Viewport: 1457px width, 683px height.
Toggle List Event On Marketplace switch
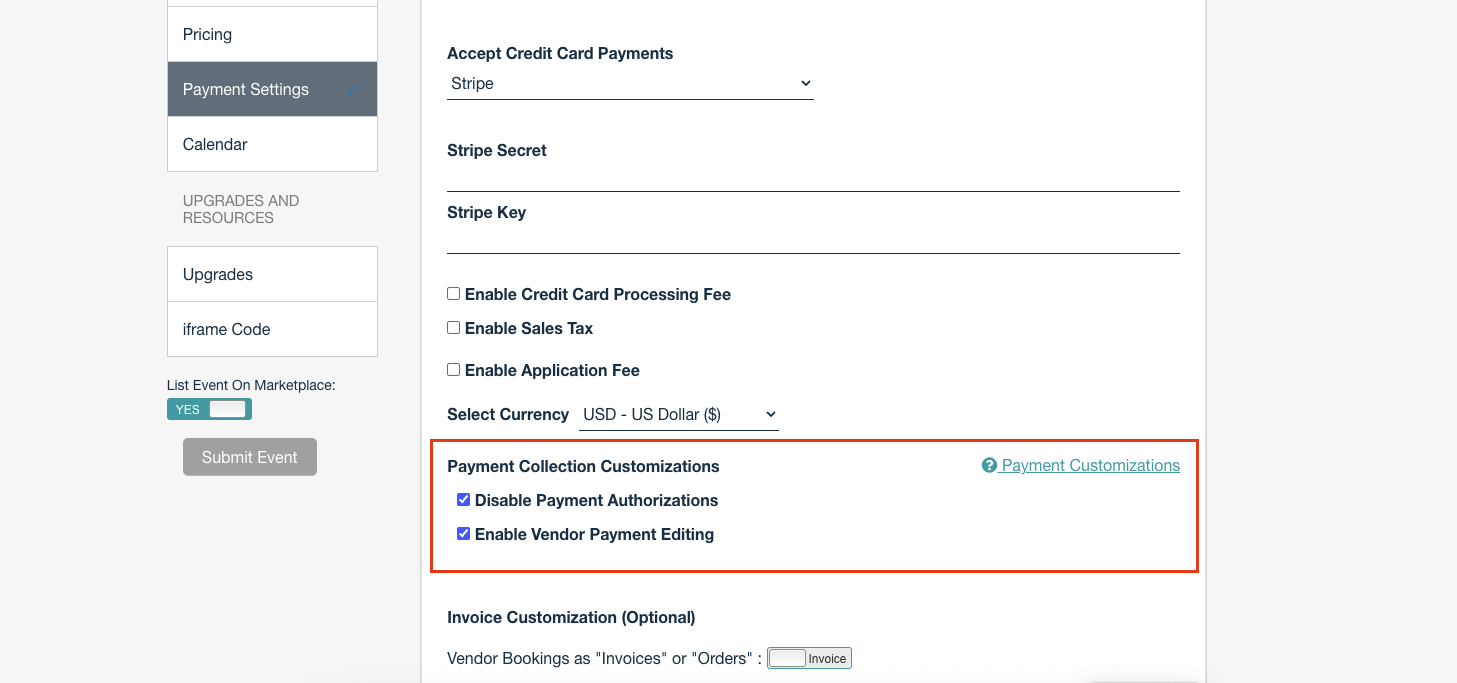tap(209, 409)
